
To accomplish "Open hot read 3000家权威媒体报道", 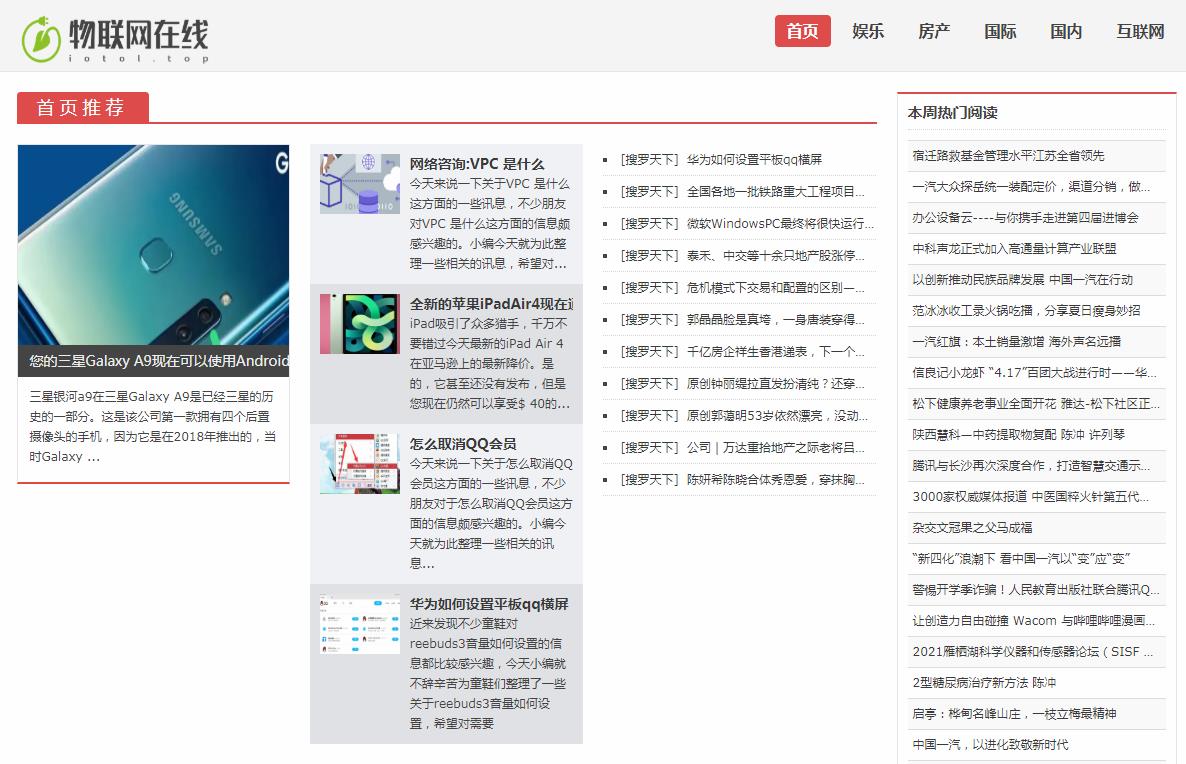I will tap(1031, 497).
